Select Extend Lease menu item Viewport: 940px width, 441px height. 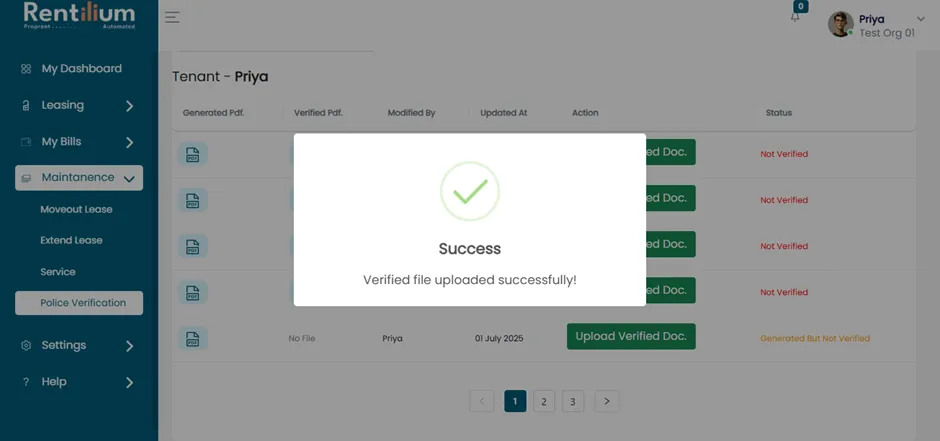tap(71, 240)
